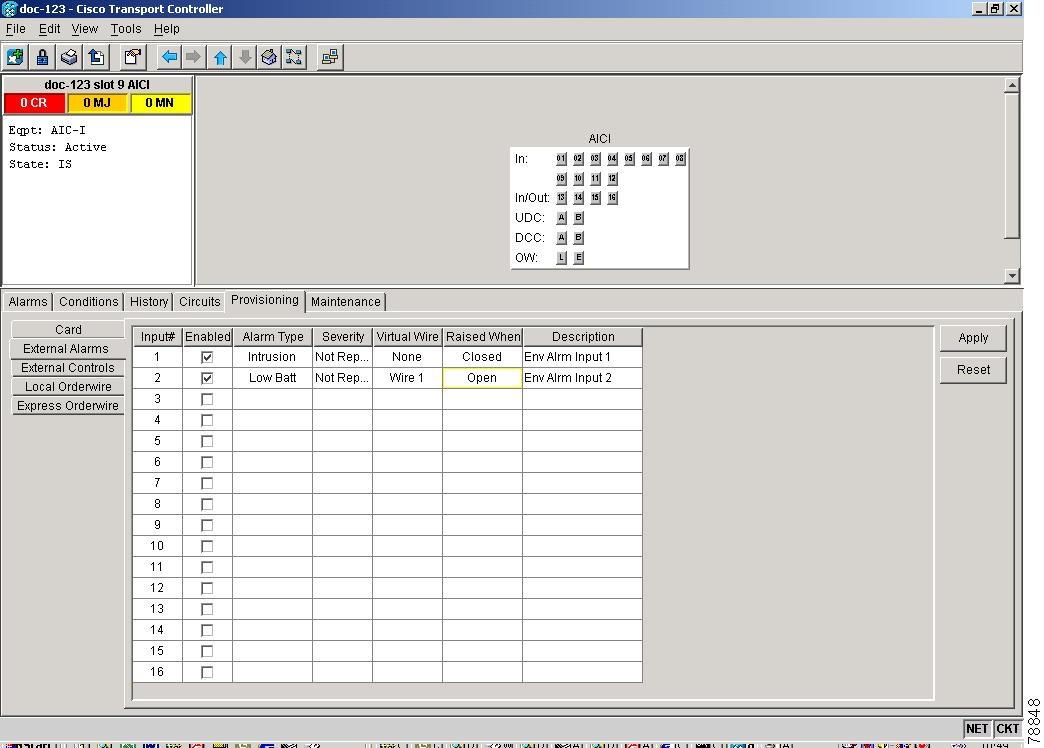This screenshot has height=748, width=1044.
Task: Switch to the Alarms tab
Action: (28, 302)
